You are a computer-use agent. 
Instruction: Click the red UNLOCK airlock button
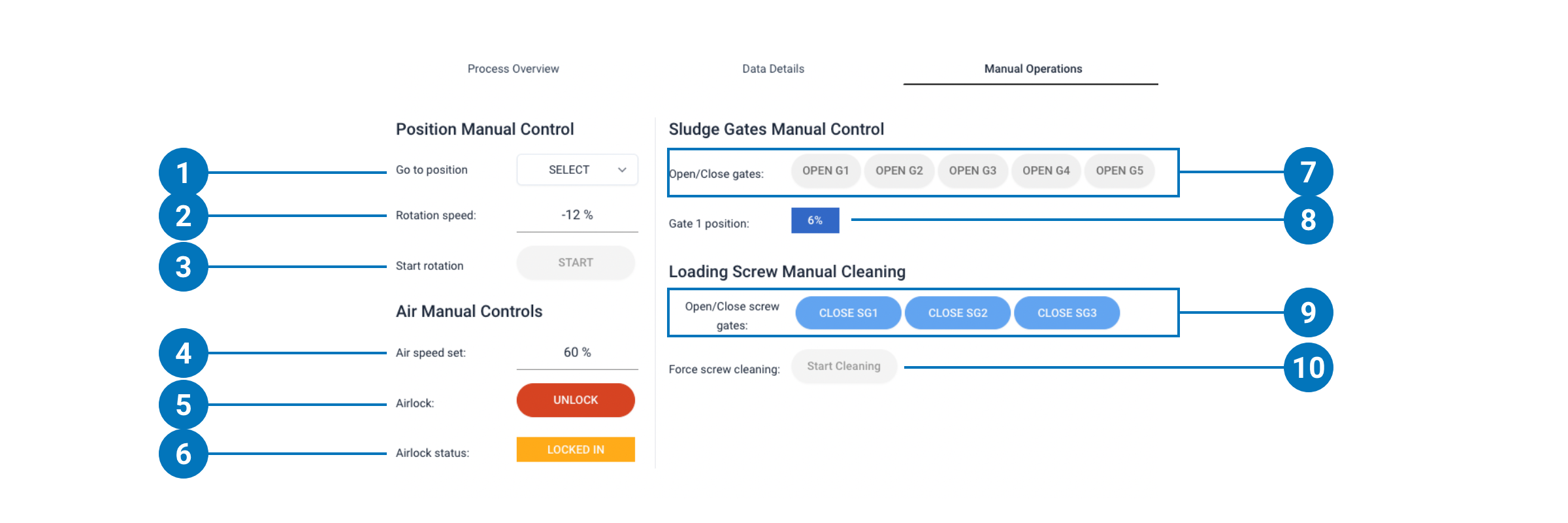(576, 400)
